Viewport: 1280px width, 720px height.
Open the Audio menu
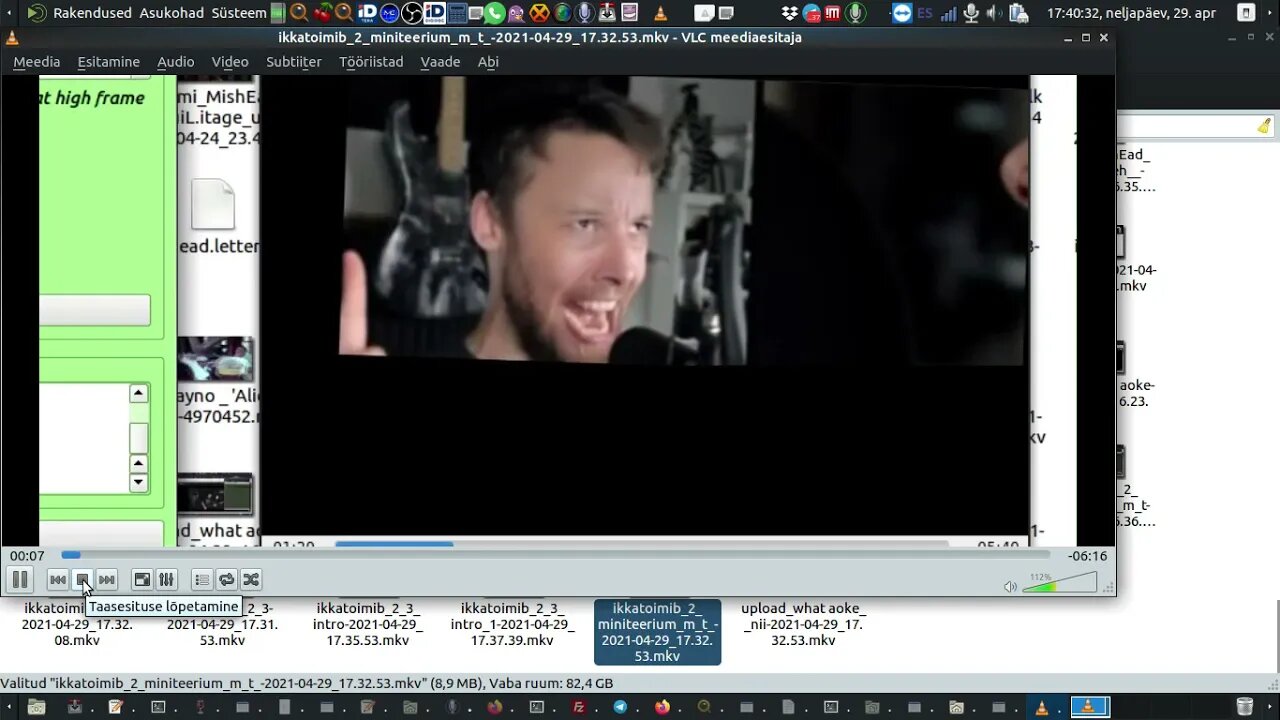(x=176, y=62)
